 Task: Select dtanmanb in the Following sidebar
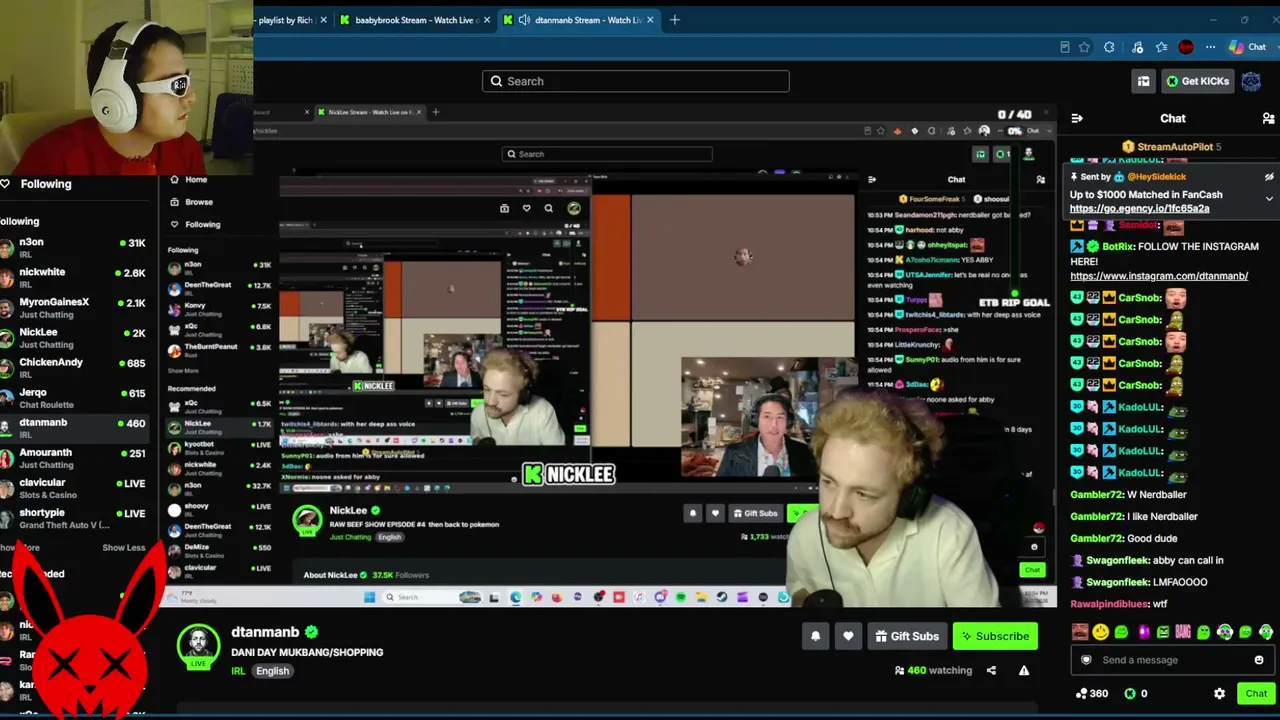[75, 428]
